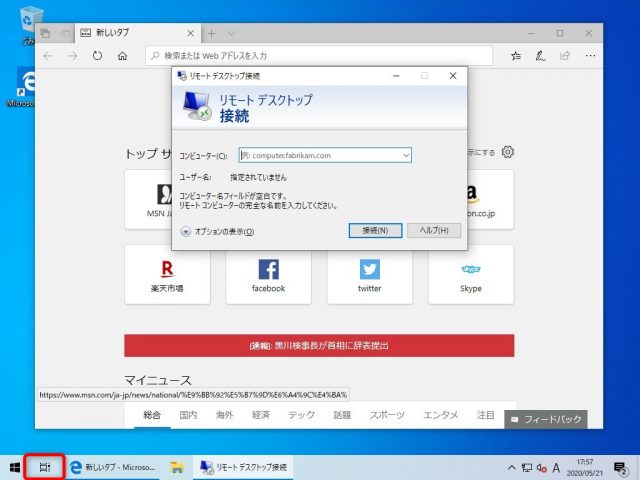Go back in the Edge browser
The height and width of the screenshot is (480, 640).
point(48,56)
